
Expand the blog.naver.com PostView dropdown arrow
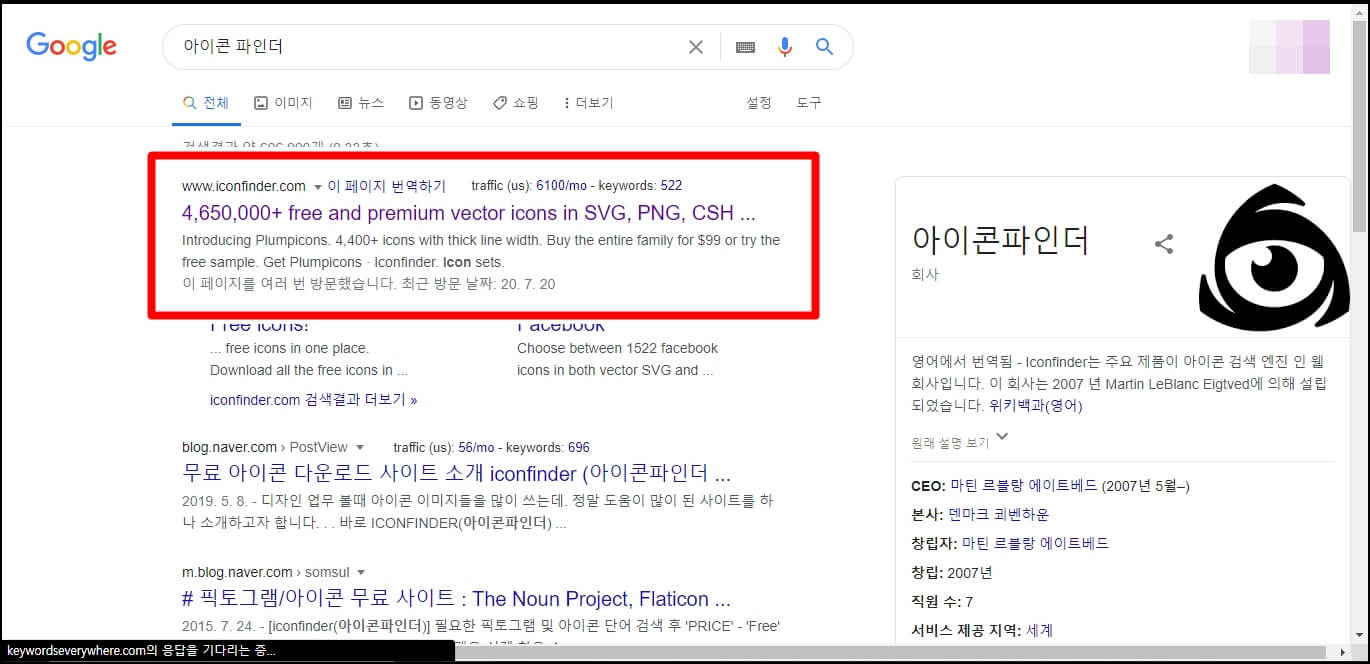360,448
